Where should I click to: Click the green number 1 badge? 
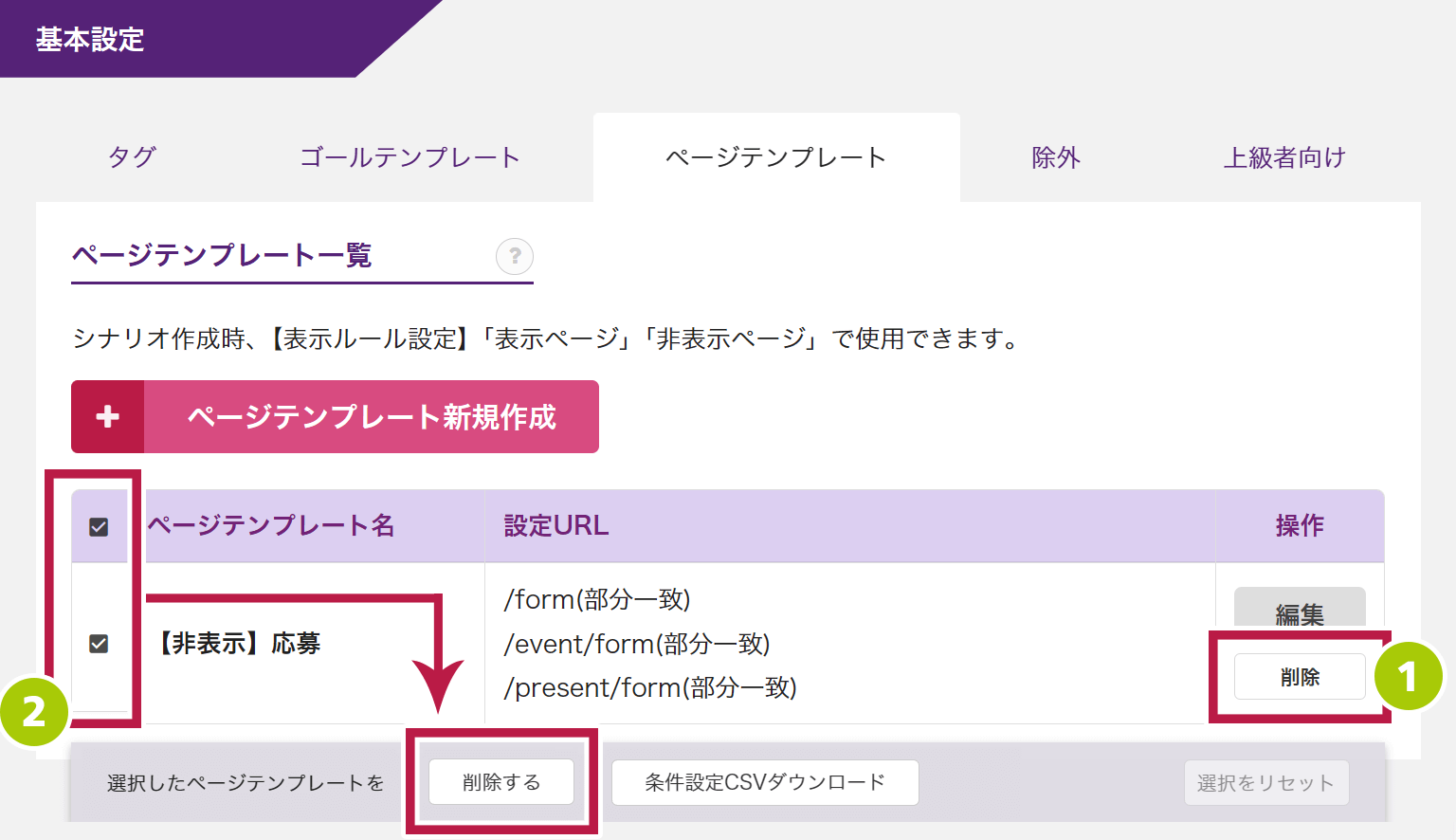pyautogui.click(x=1408, y=676)
